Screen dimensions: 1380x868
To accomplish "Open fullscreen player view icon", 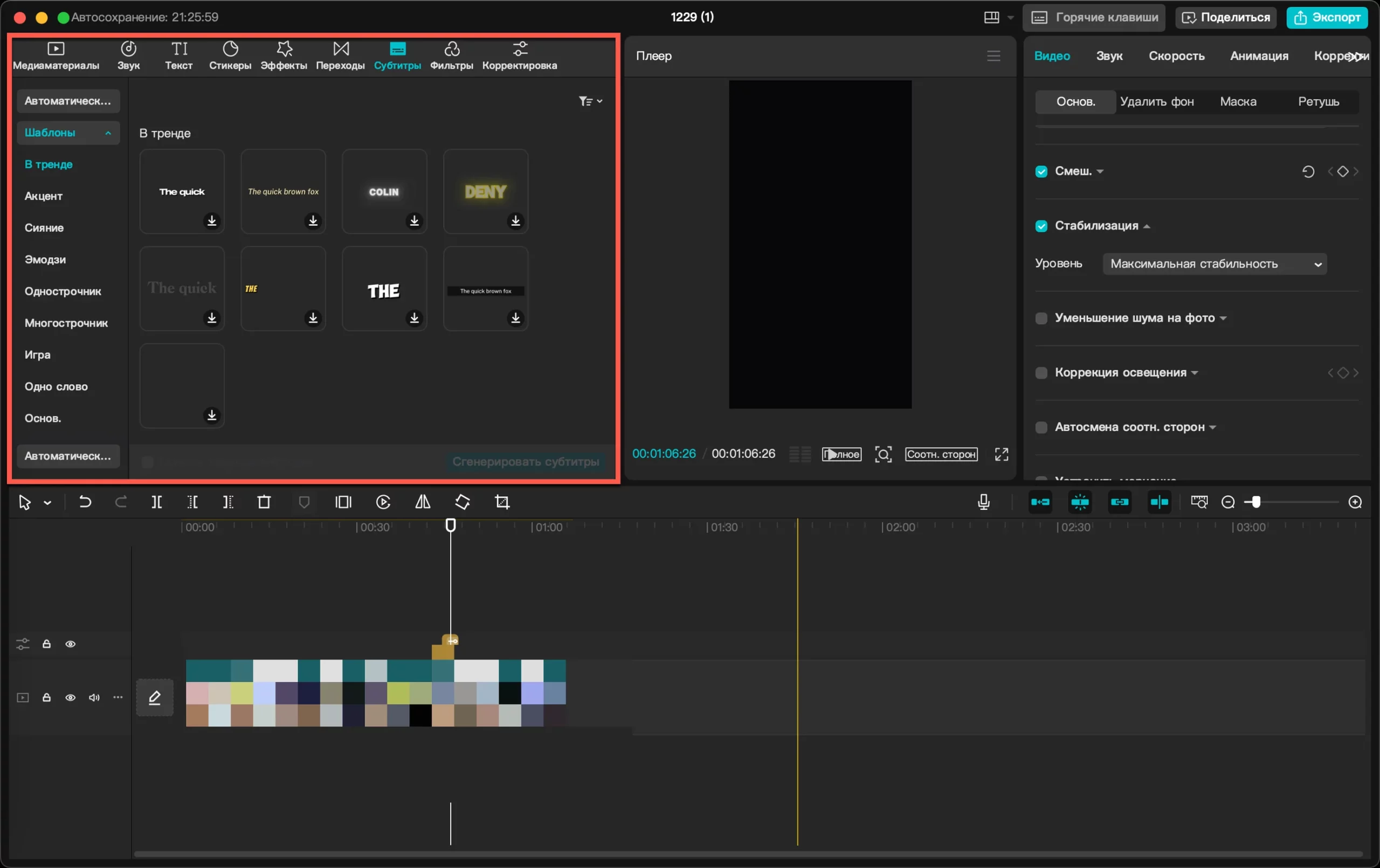I will click(x=1001, y=454).
